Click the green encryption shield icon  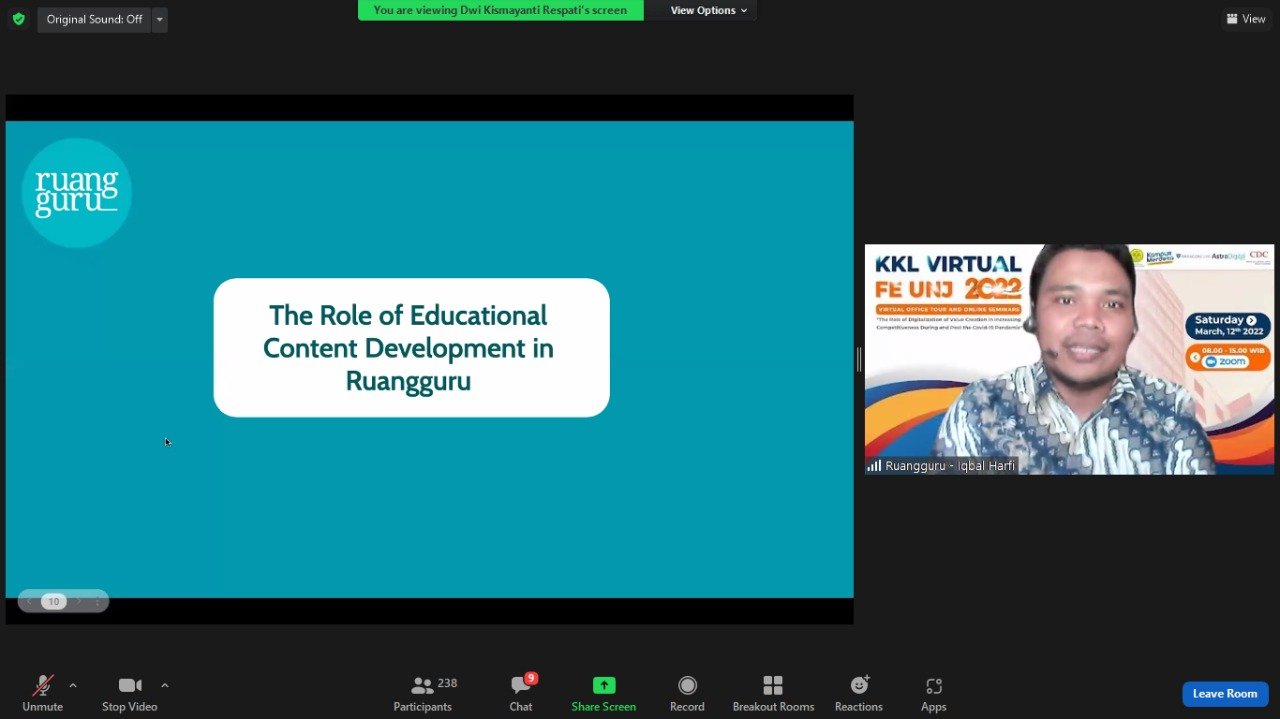pos(18,19)
